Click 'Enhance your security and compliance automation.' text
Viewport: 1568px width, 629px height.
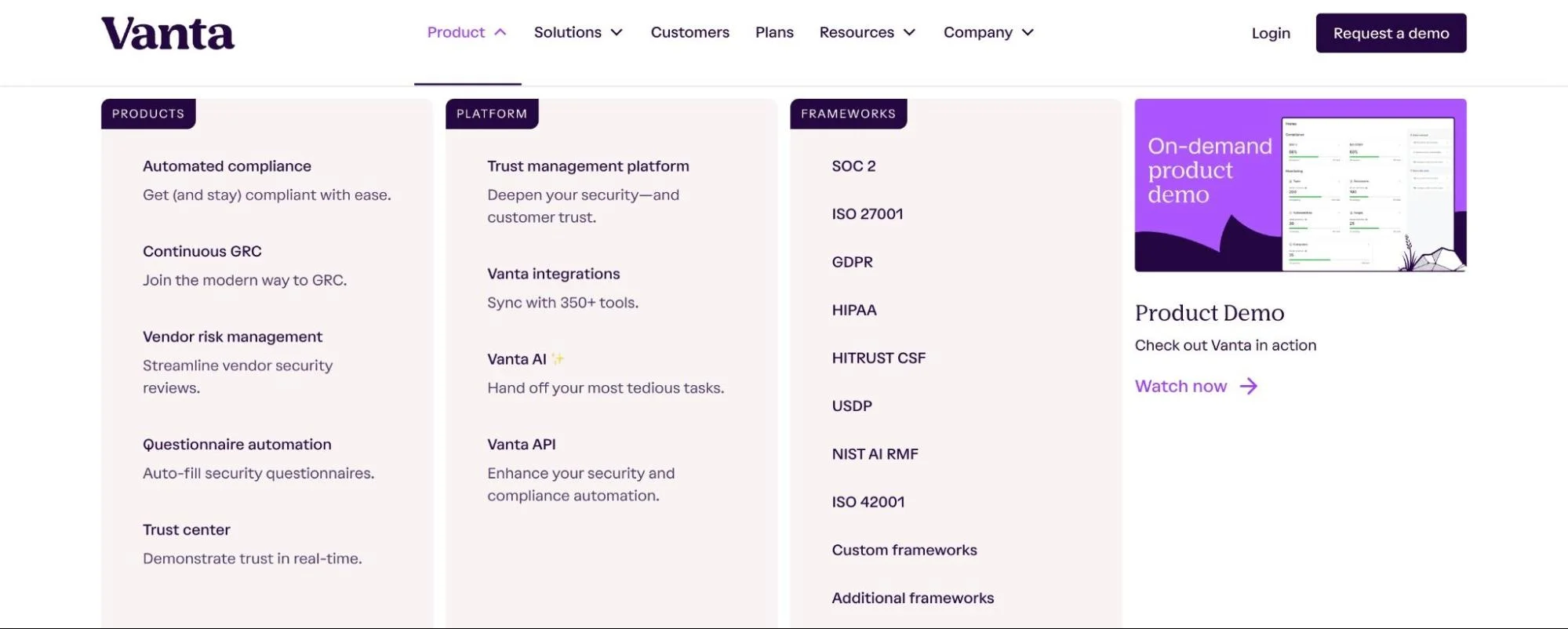(x=580, y=485)
